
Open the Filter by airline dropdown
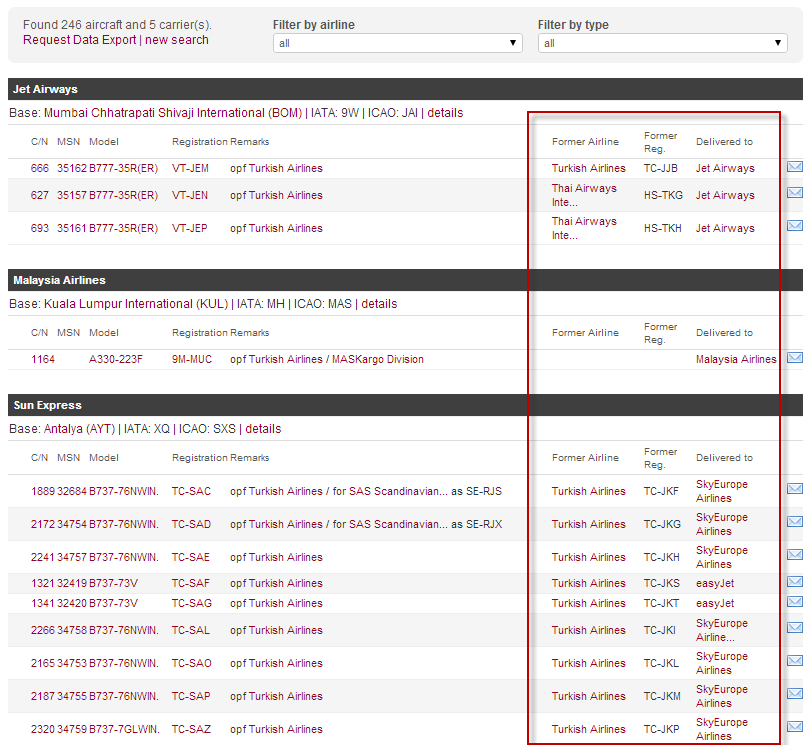click(x=397, y=43)
